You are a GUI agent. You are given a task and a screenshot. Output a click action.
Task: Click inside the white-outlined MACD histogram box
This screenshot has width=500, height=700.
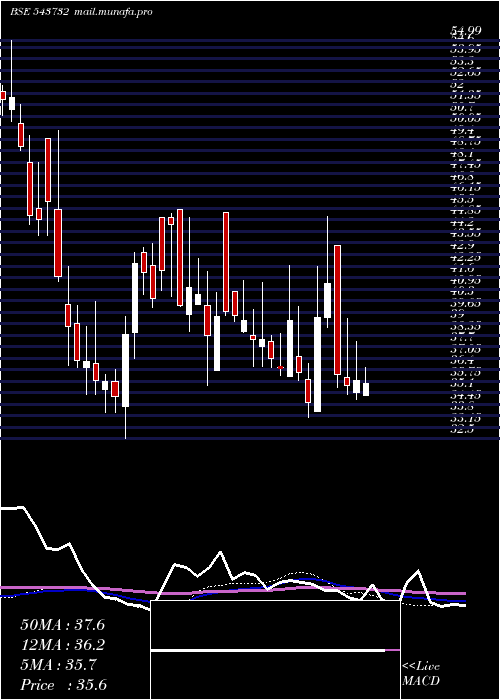tap(275, 650)
